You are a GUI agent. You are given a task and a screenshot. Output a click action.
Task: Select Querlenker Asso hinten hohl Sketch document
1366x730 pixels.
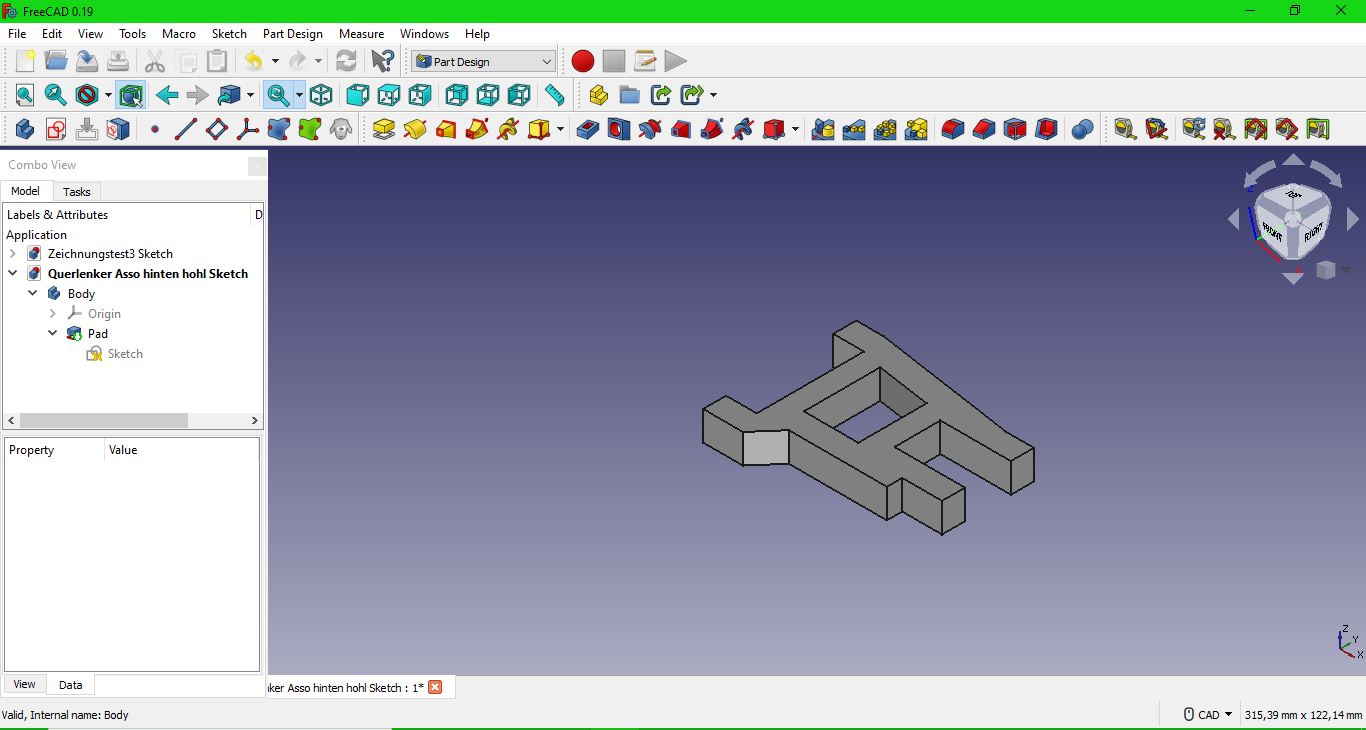(148, 274)
